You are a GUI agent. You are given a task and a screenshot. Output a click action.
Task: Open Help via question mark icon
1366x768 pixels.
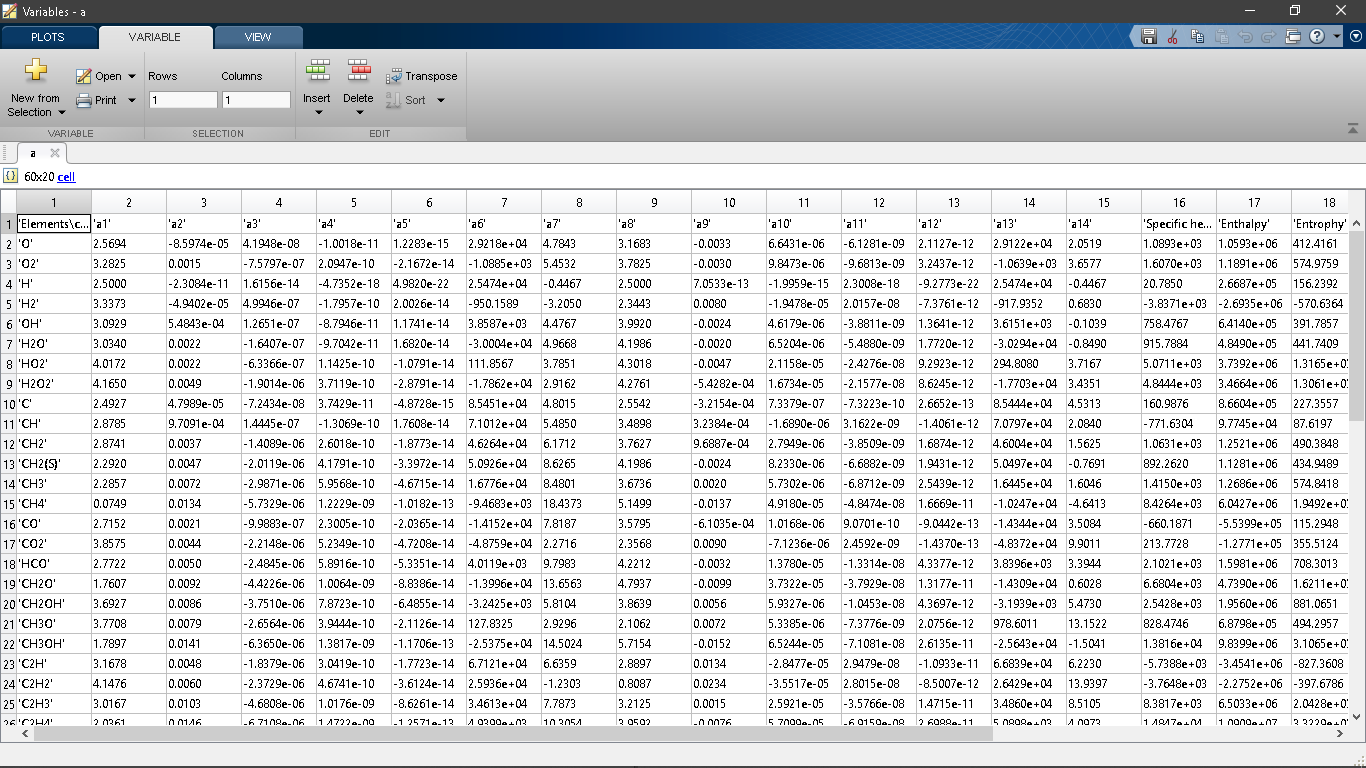point(1317,37)
